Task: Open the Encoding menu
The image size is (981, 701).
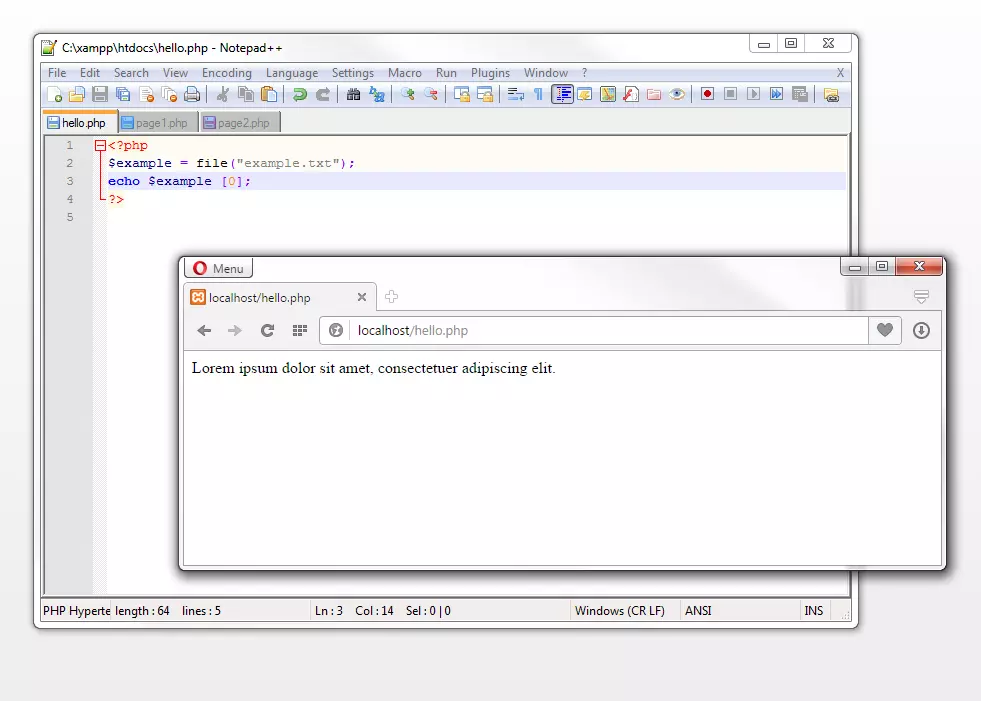Action: [226, 72]
